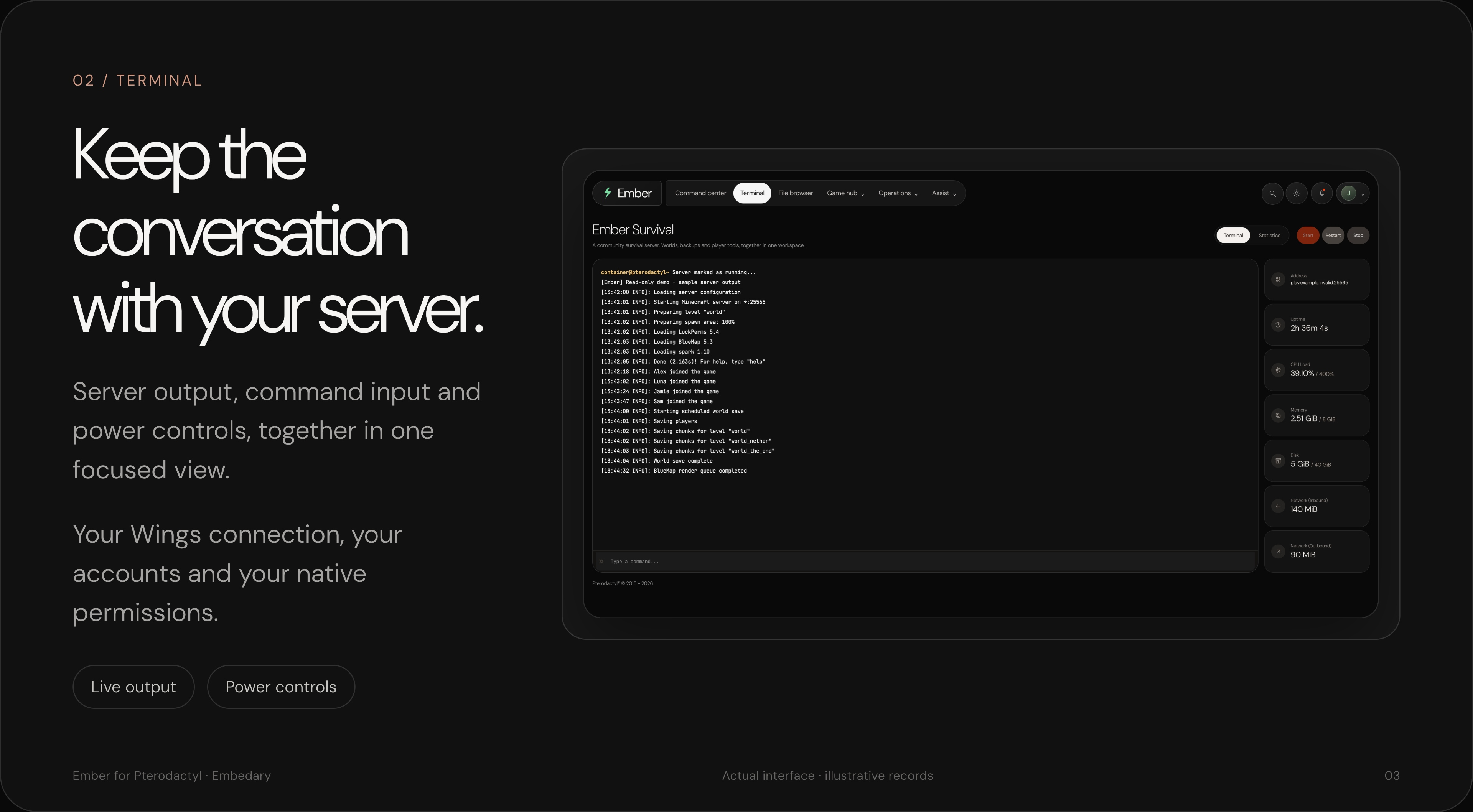Click the Live output pill

pos(133,687)
